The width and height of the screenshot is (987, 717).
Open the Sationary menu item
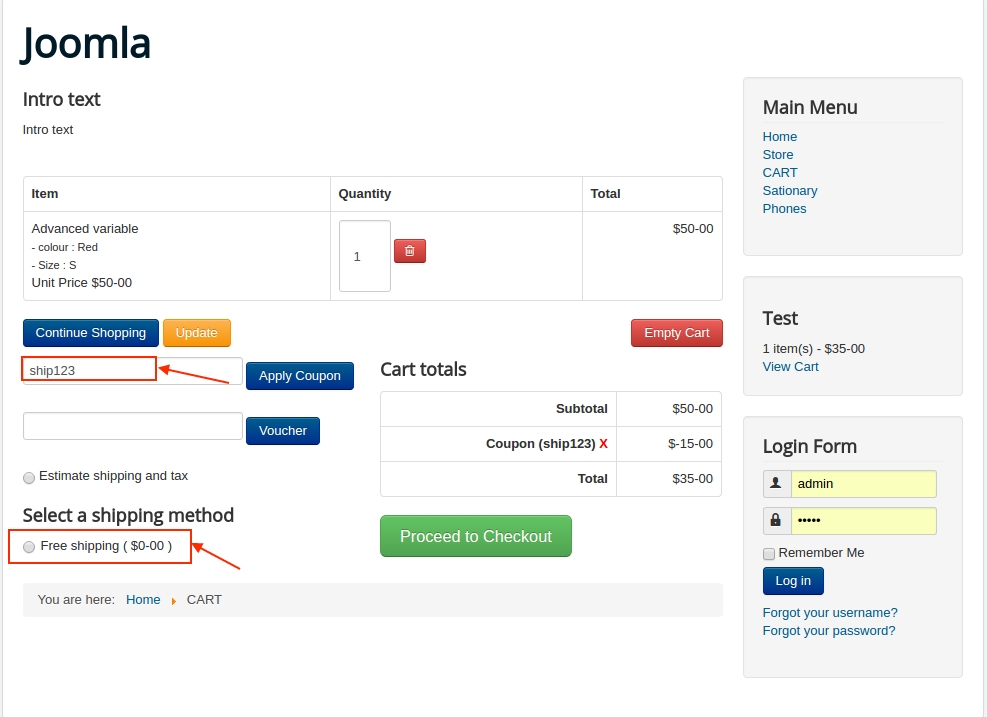click(790, 191)
